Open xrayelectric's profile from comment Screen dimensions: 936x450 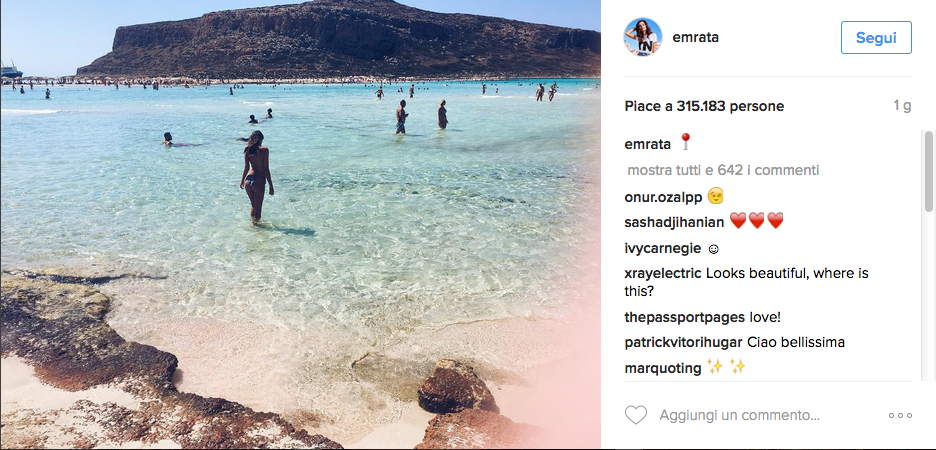point(663,273)
